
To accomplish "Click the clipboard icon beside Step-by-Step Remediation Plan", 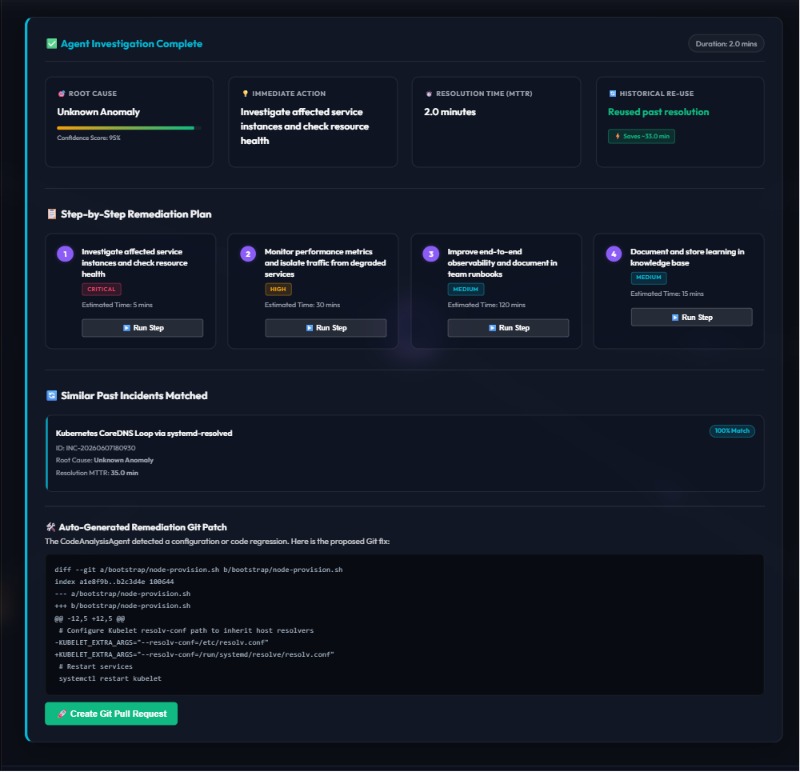I will pos(52,214).
